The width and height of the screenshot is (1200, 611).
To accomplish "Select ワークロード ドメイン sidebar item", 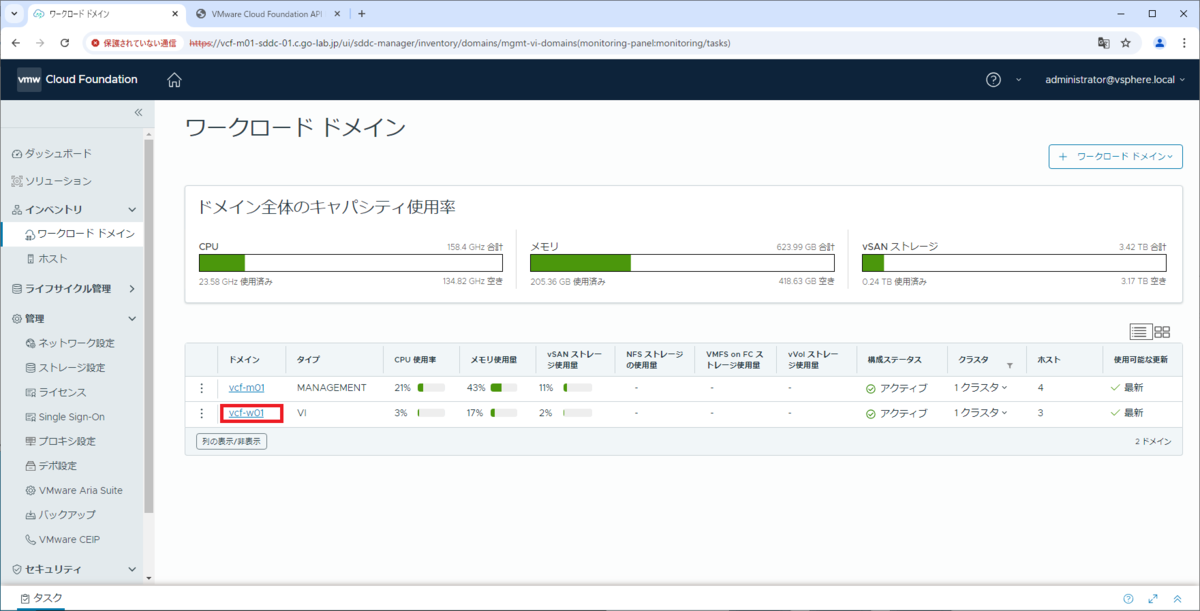I will pos(78,234).
